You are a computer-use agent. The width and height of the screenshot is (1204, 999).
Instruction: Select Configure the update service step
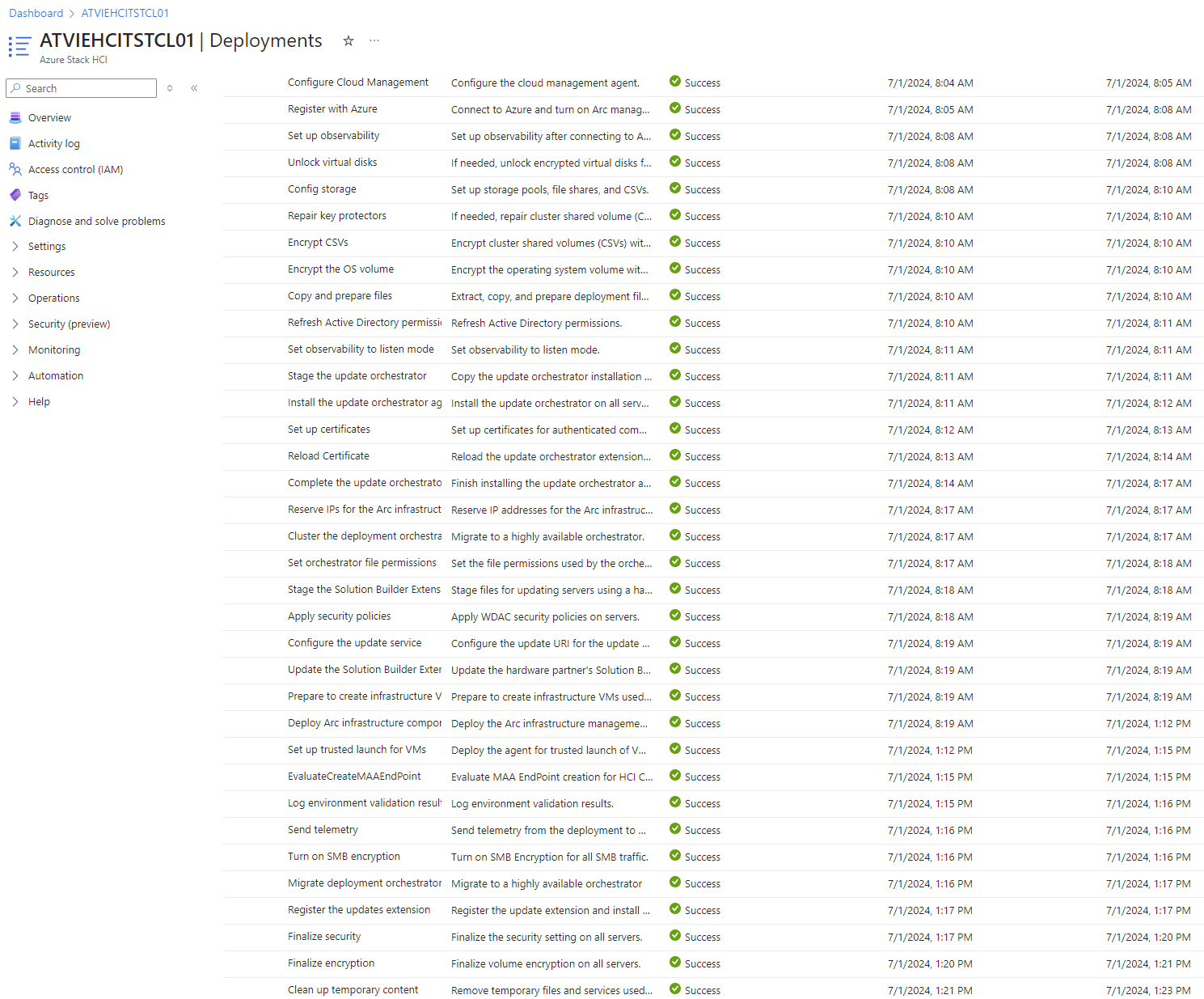[x=354, y=643]
